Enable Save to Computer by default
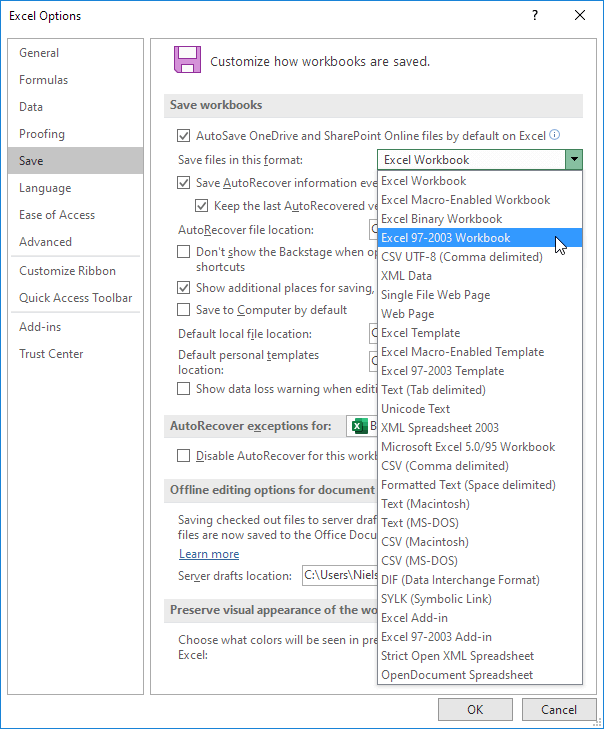Image resolution: width=604 pixels, height=729 pixels. 184,310
